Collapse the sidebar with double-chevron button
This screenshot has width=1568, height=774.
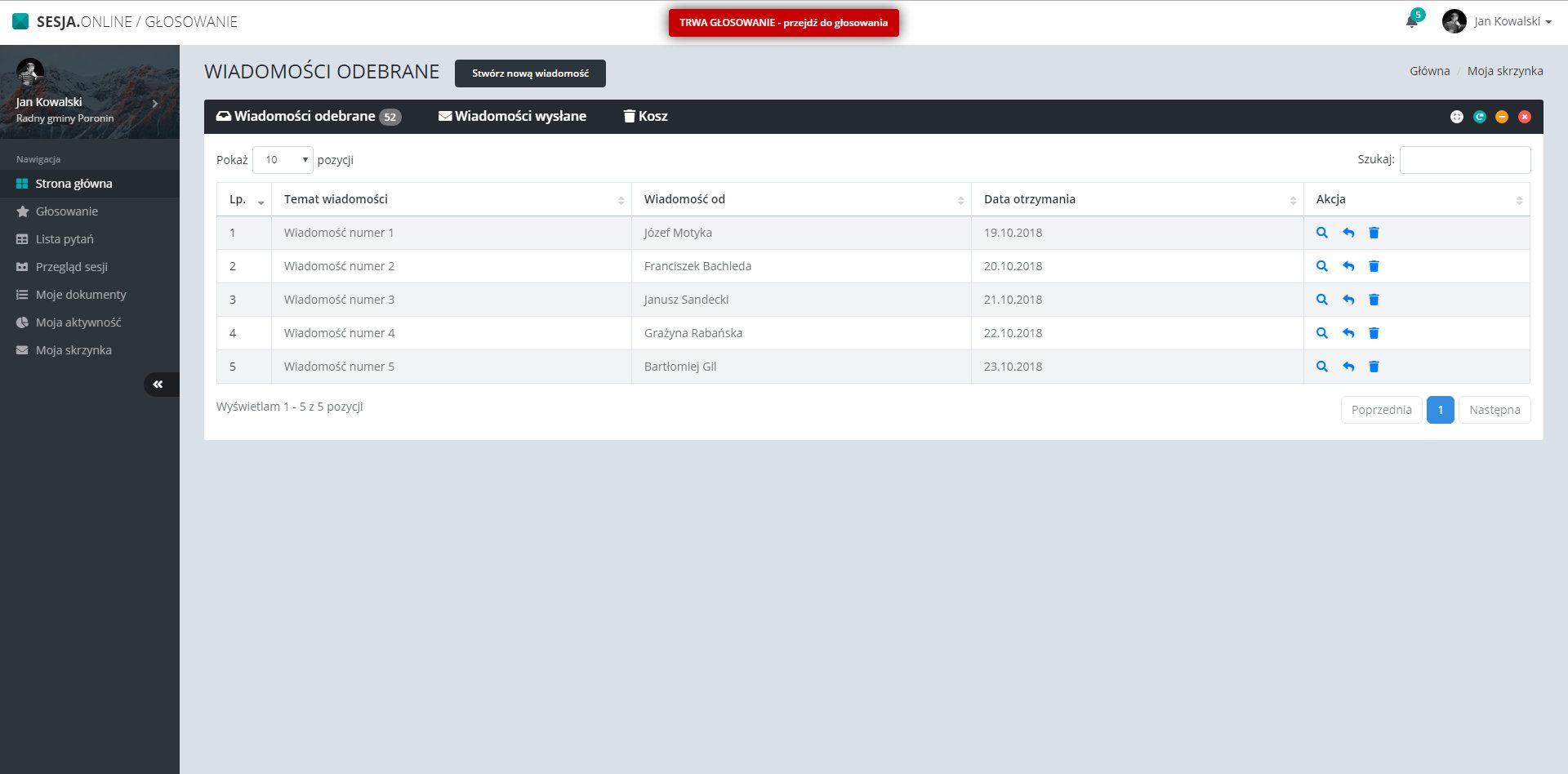click(158, 385)
